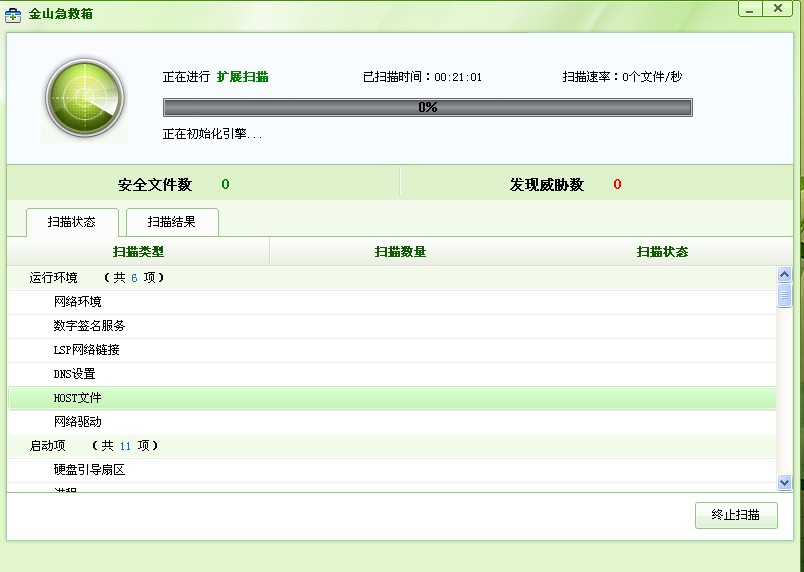Click the 发现威胁数 label

547,185
